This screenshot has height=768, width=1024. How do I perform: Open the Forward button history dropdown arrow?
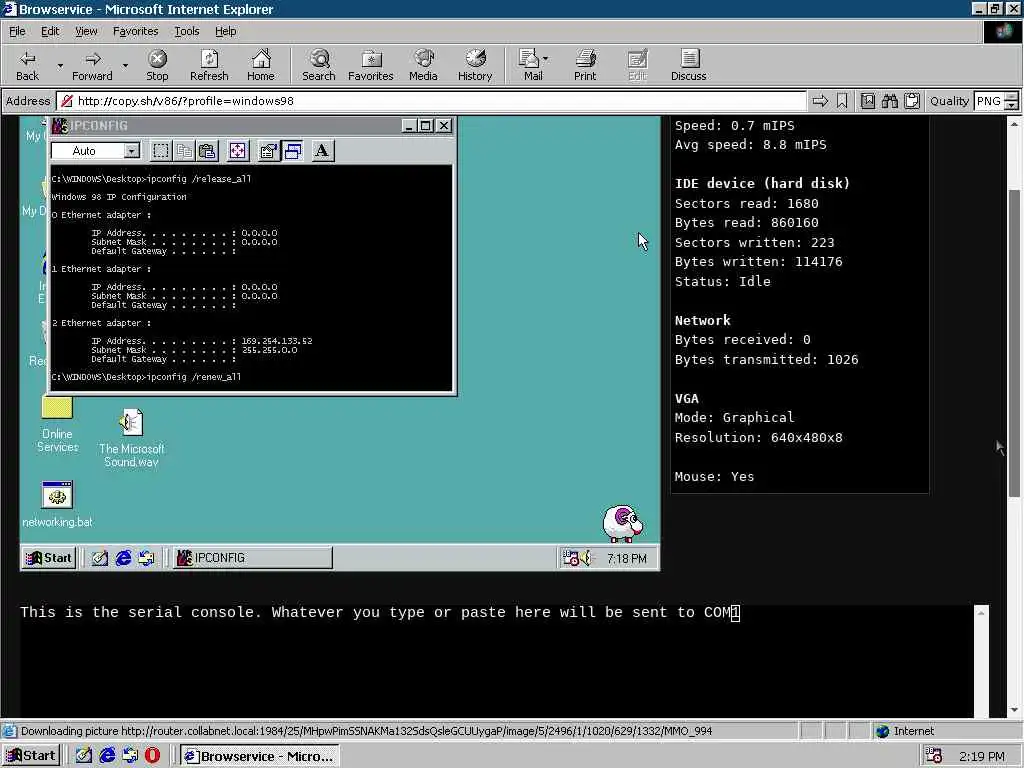(125, 65)
